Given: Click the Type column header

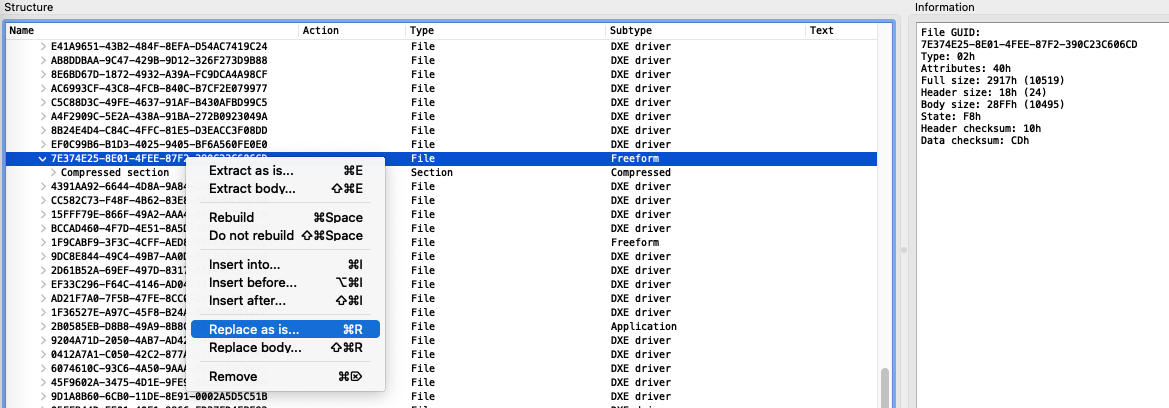Looking at the screenshot, I should [505, 31].
